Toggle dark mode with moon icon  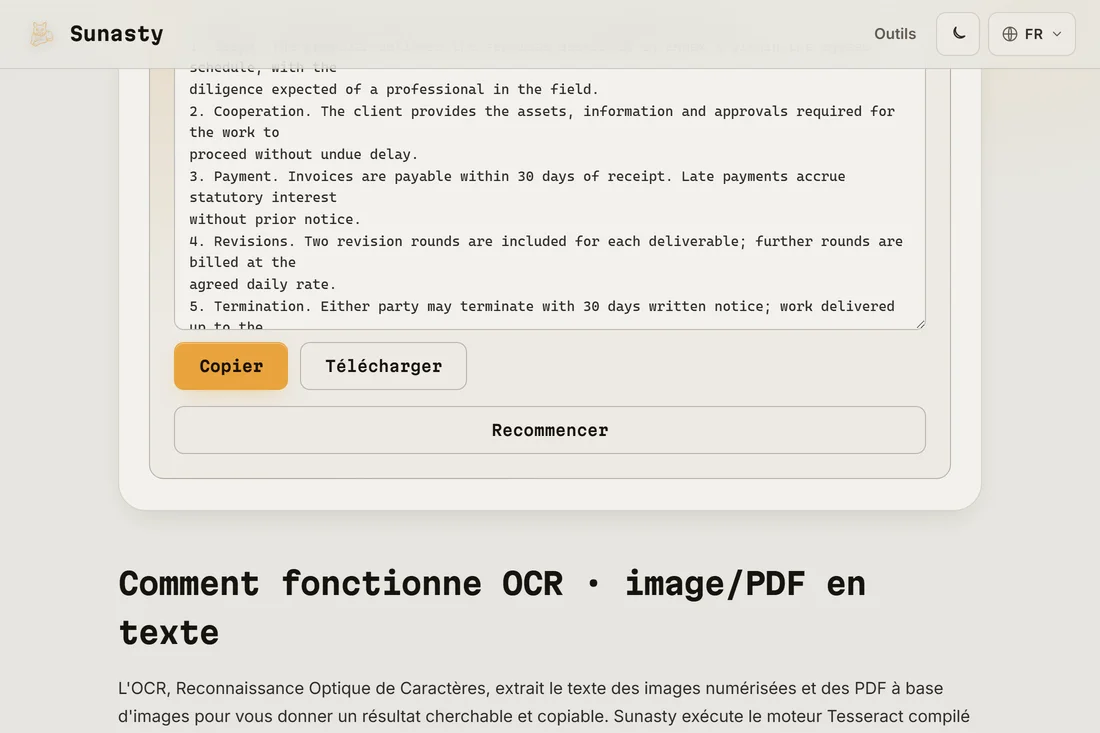point(958,34)
